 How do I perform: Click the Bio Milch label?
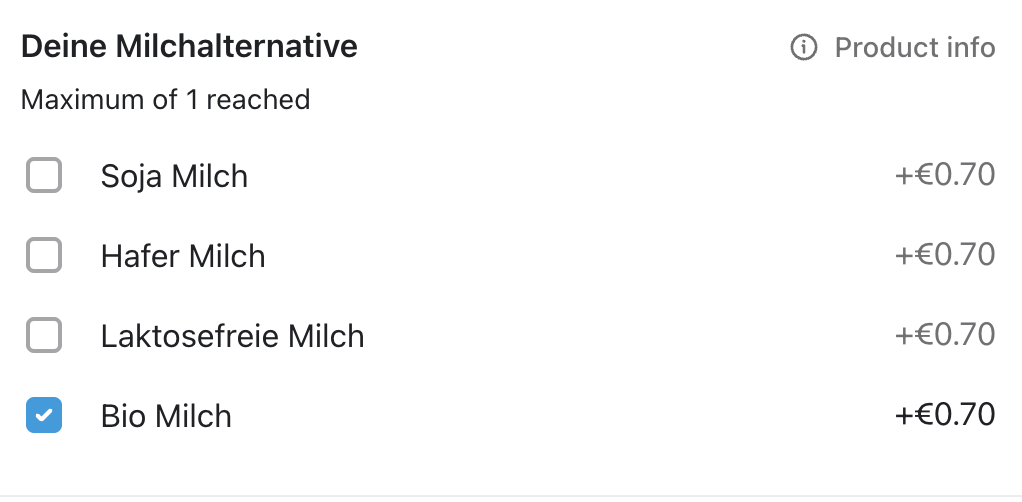pos(166,416)
